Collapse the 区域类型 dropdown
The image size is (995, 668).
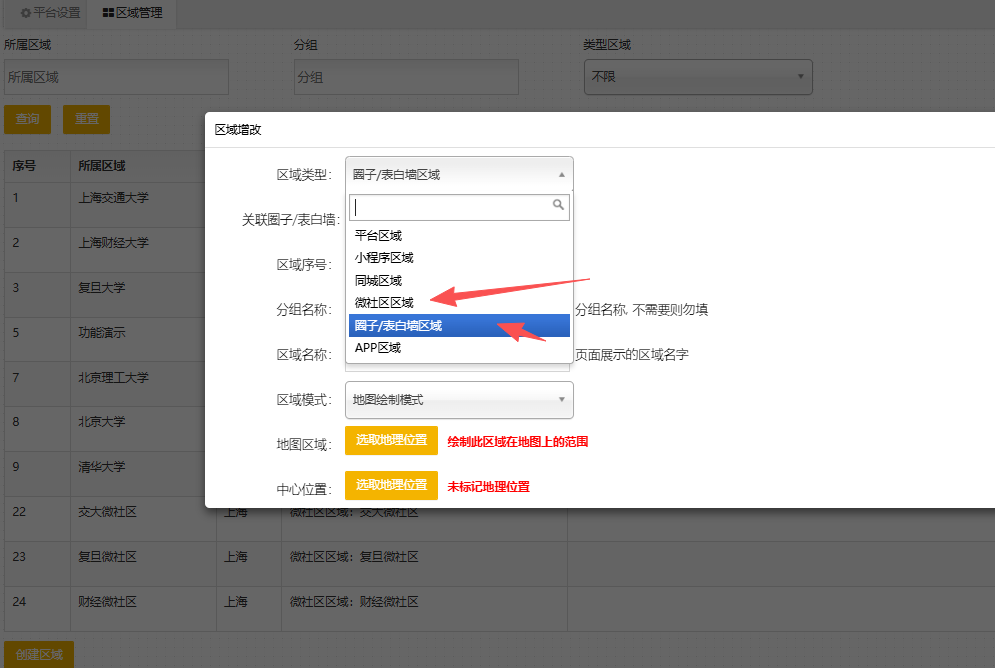459,174
